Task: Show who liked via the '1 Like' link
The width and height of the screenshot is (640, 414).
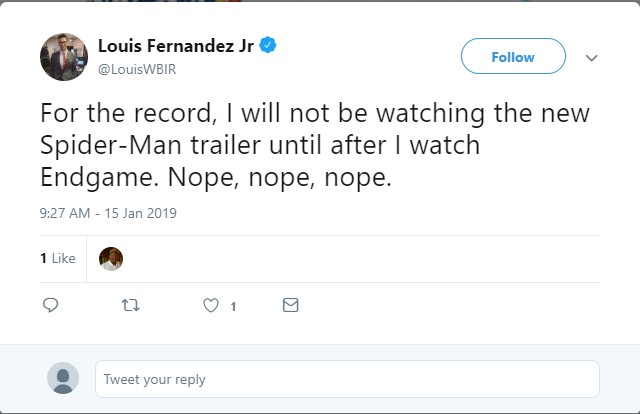Action: click(x=58, y=258)
